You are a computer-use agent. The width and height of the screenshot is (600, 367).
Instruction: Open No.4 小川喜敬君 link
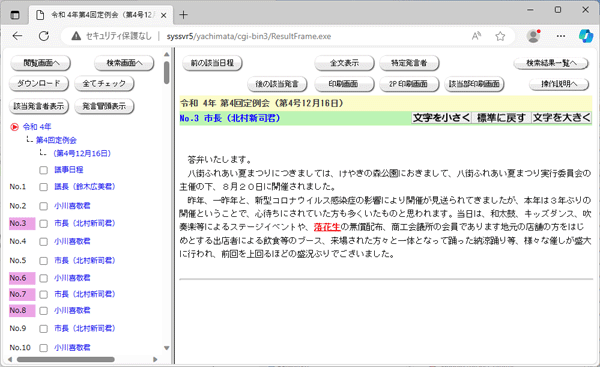click(x=72, y=241)
